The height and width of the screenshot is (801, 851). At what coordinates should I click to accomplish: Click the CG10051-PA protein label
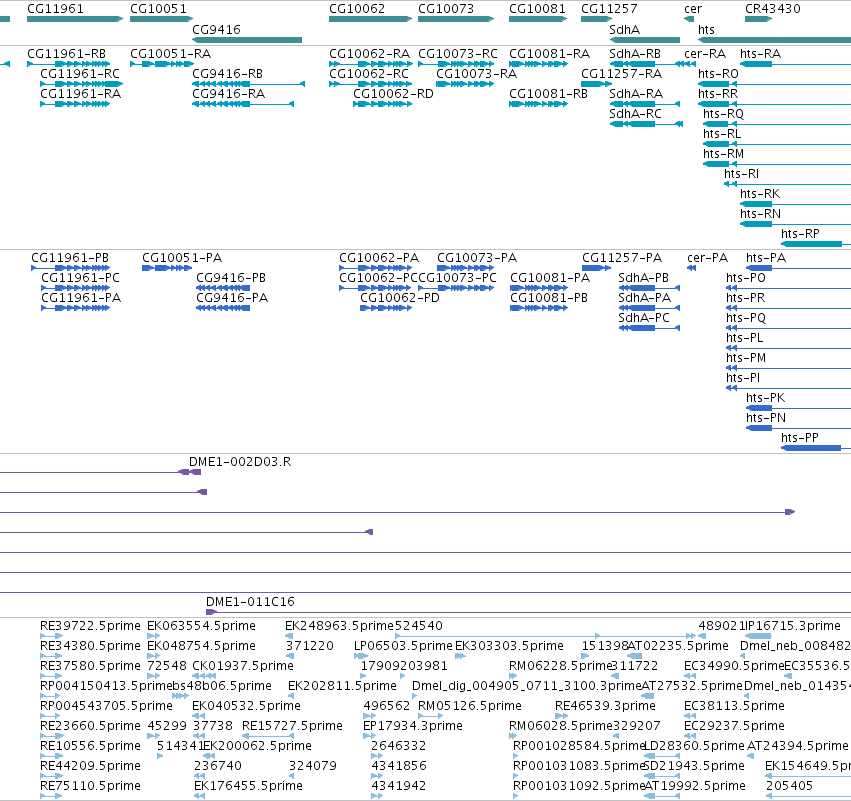point(182,258)
